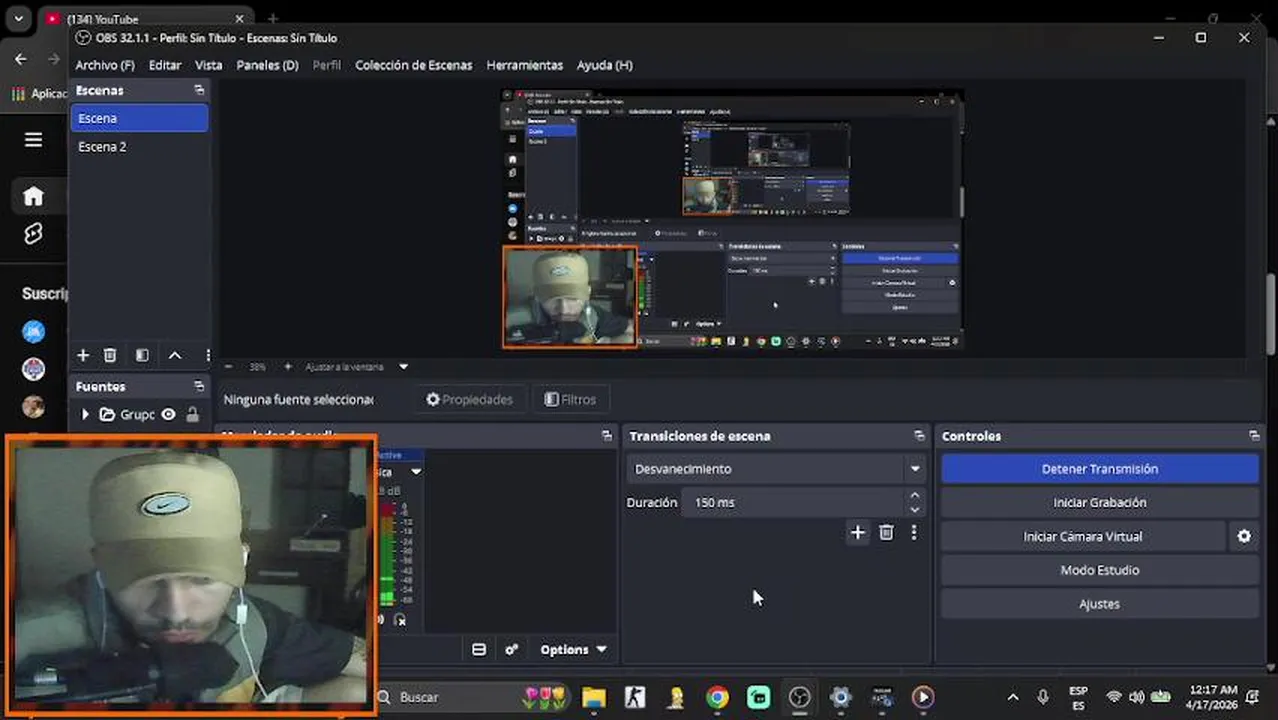Click Detener Transmisión button

[x=1099, y=469]
